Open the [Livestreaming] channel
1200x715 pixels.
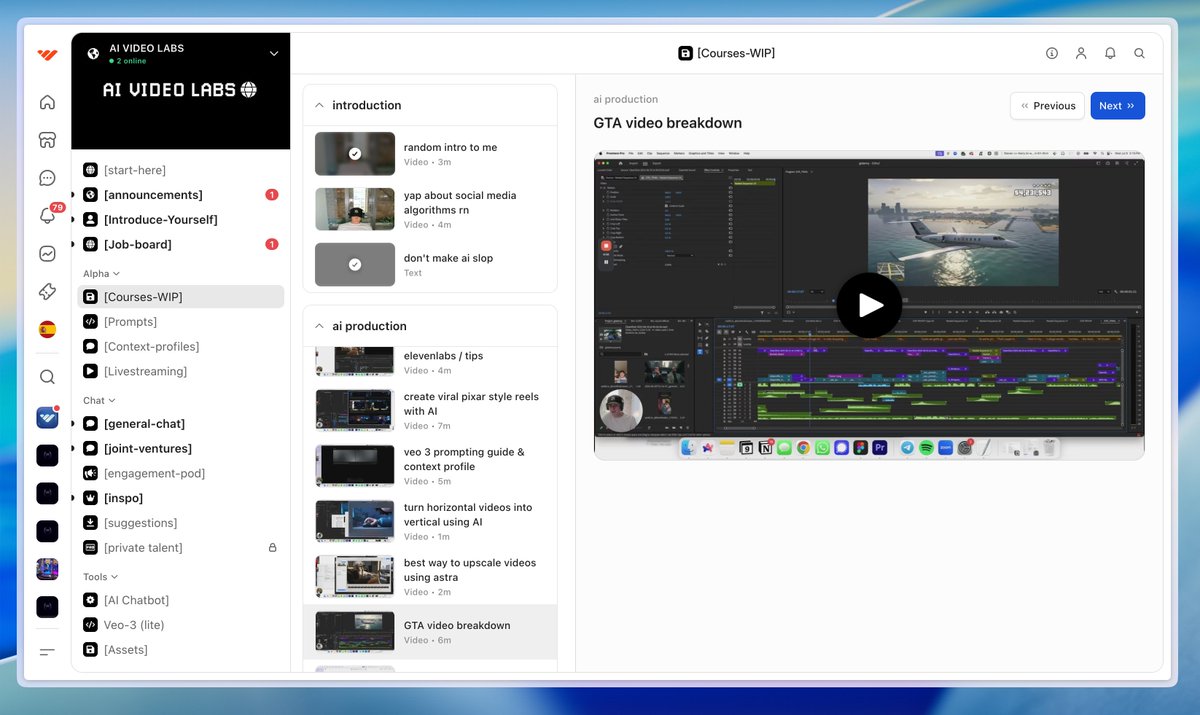180,372
